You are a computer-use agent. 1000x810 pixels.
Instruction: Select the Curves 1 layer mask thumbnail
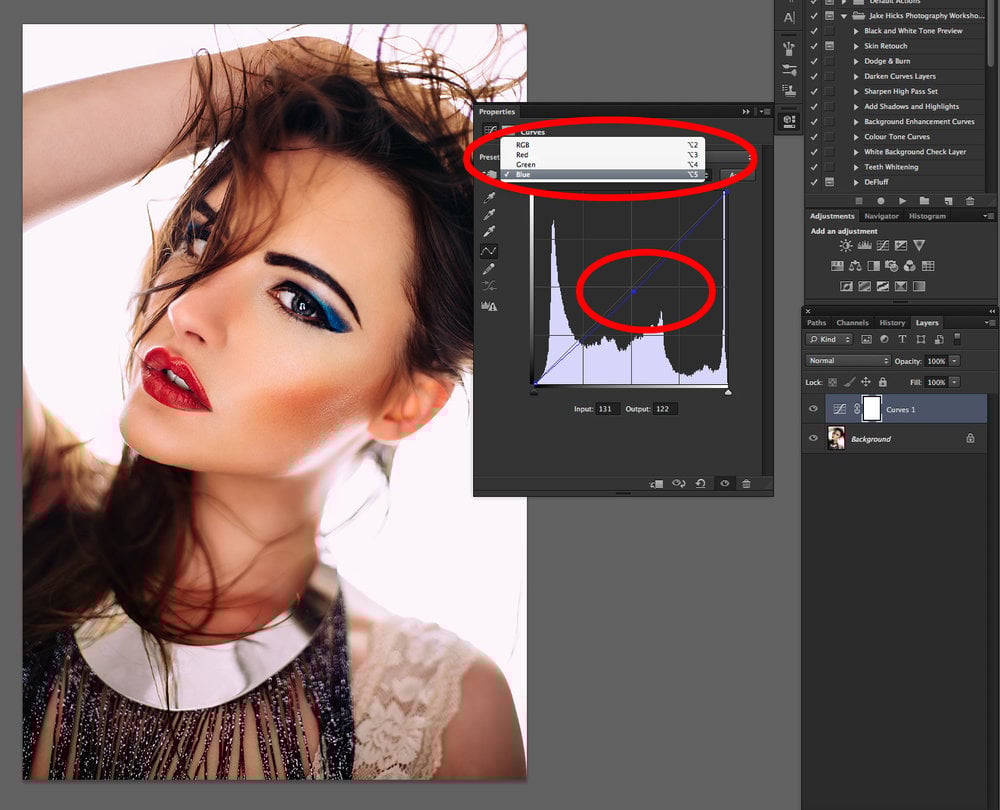click(x=871, y=409)
